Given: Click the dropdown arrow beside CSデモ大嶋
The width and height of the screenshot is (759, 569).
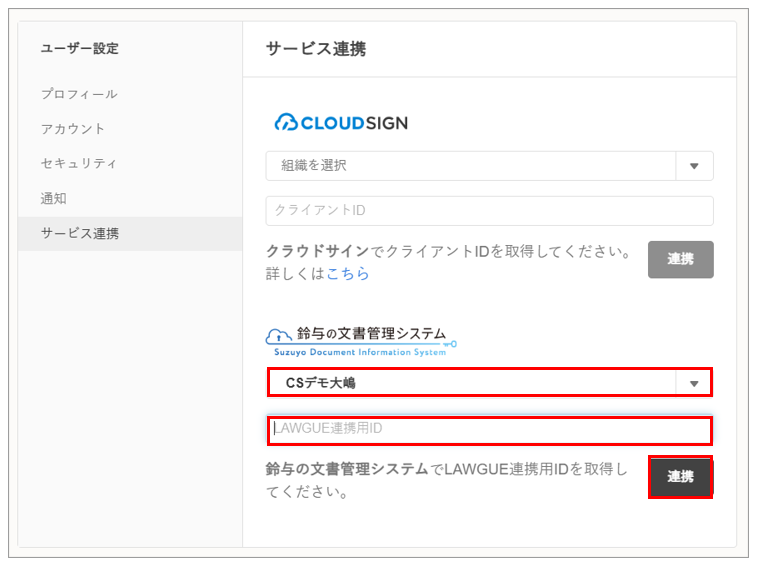Looking at the screenshot, I should pos(694,382).
